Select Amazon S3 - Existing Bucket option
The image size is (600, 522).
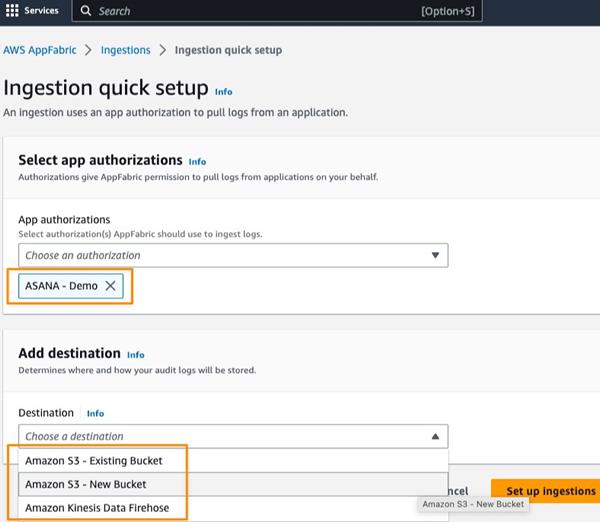93,461
